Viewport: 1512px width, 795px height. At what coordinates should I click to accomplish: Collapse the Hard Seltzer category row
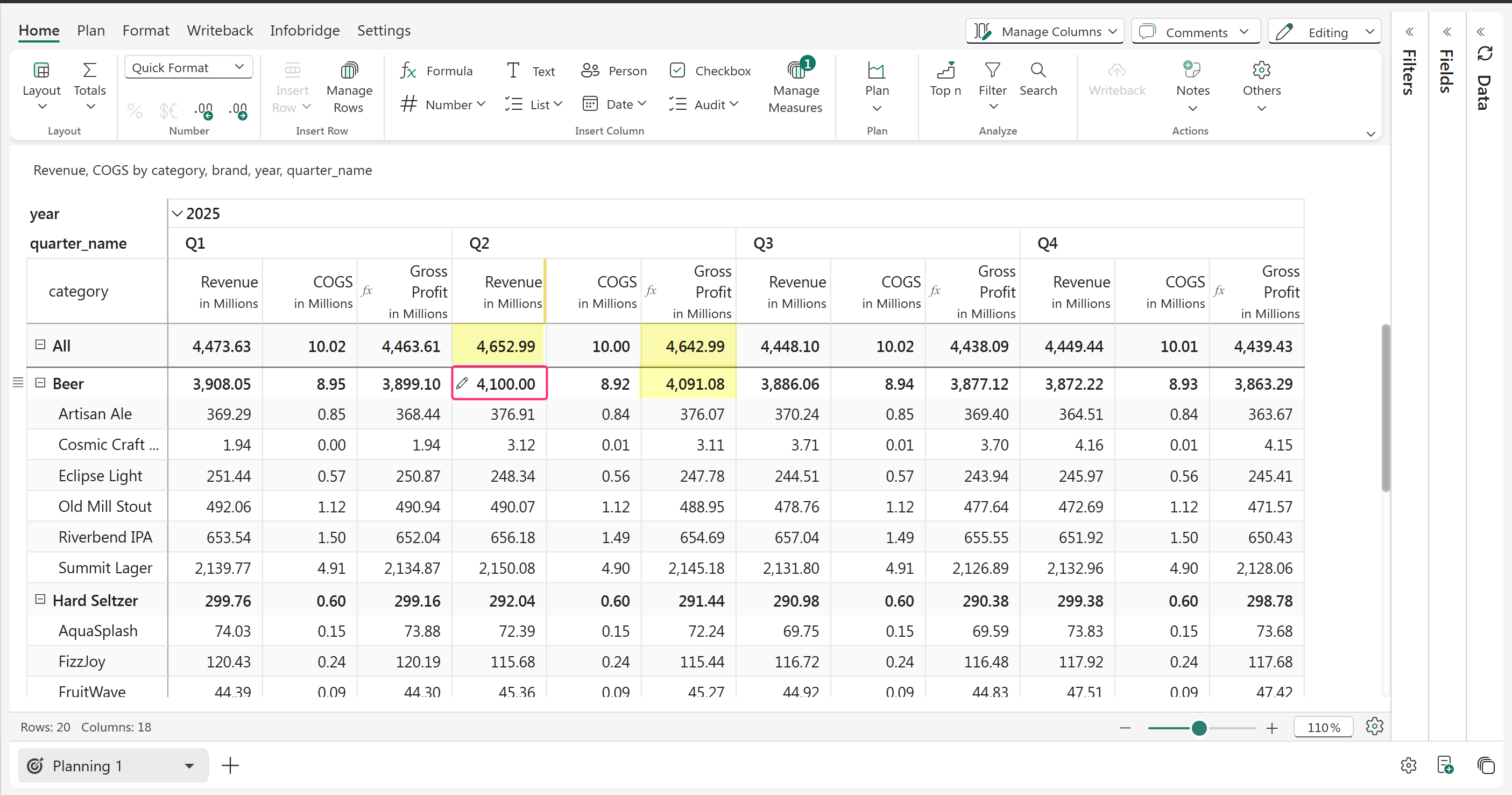coord(40,600)
